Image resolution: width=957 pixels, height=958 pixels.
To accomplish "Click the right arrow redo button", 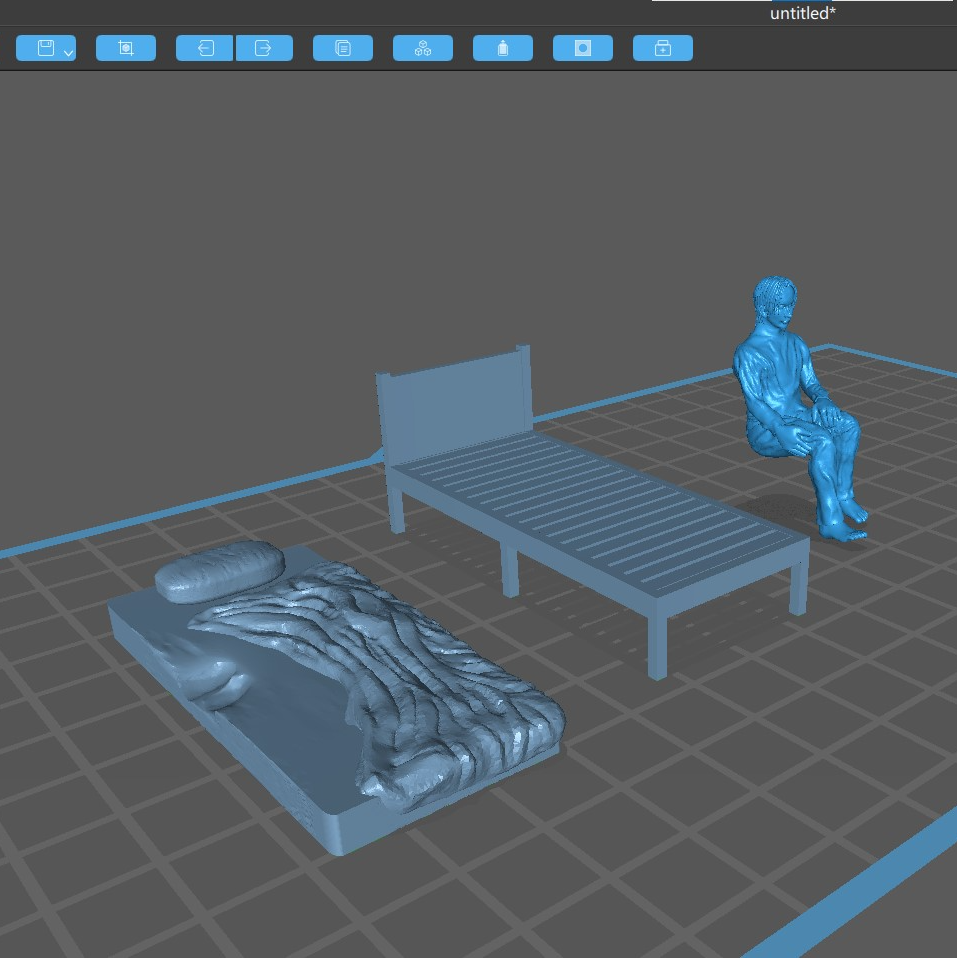I will tap(264, 48).
